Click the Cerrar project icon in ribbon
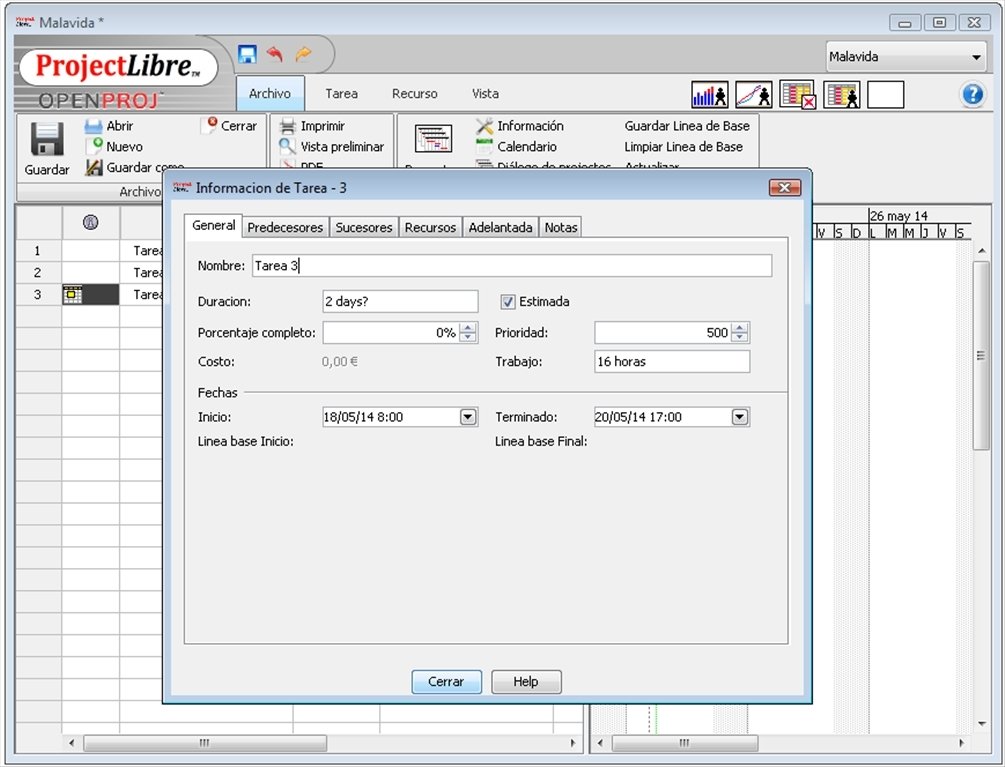The width and height of the screenshot is (1005, 767). pyautogui.click(x=208, y=126)
